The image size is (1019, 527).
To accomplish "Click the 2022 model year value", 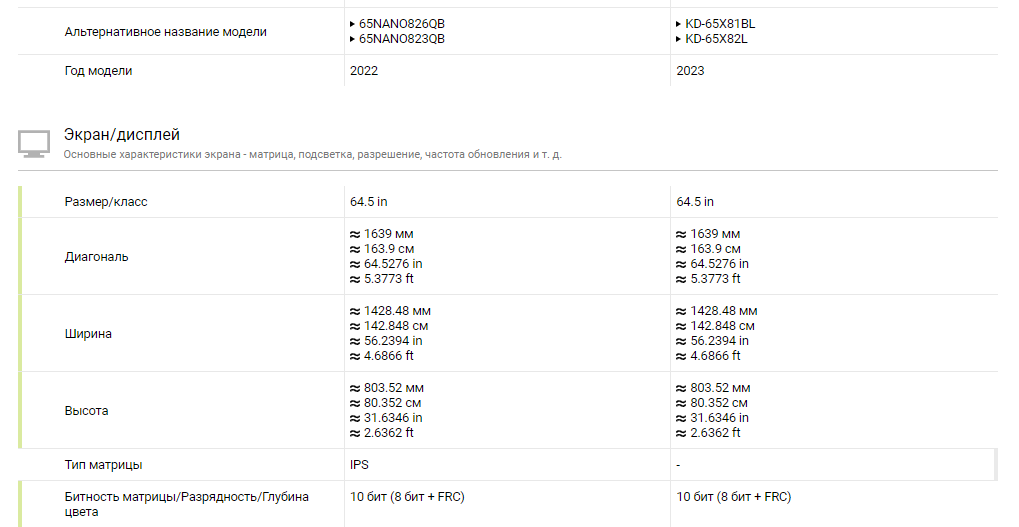I will click(x=364, y=71).
